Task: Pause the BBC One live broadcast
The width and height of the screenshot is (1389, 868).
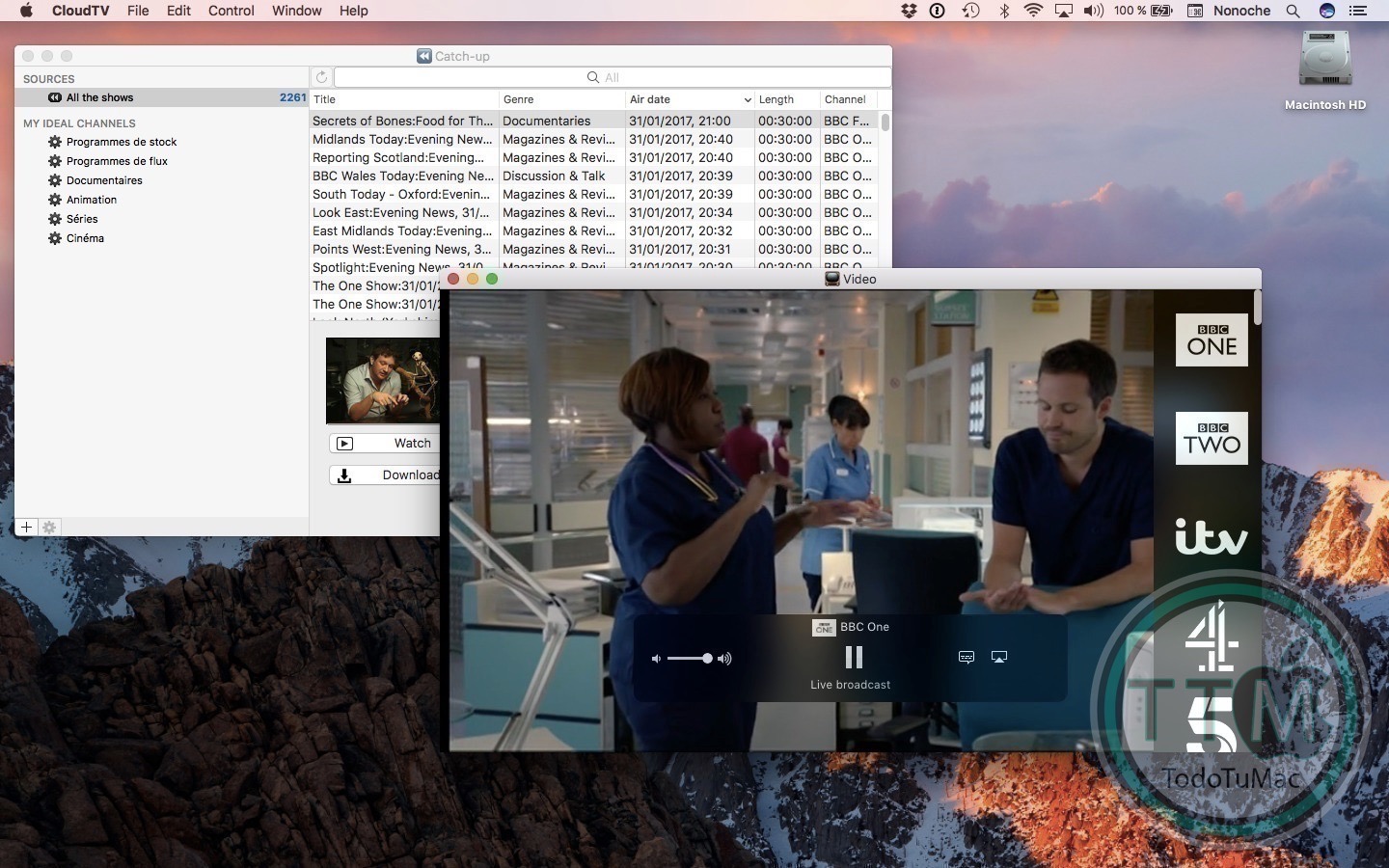Action: (x=854, y=657)
